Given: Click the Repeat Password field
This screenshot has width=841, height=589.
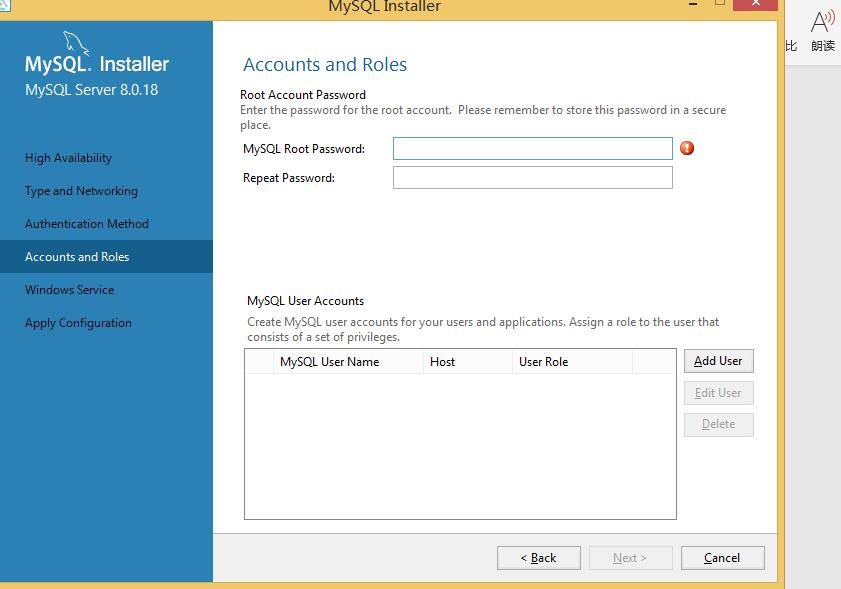Looking at the screenshot, I should pyautogui.click(x=532, y=178).
